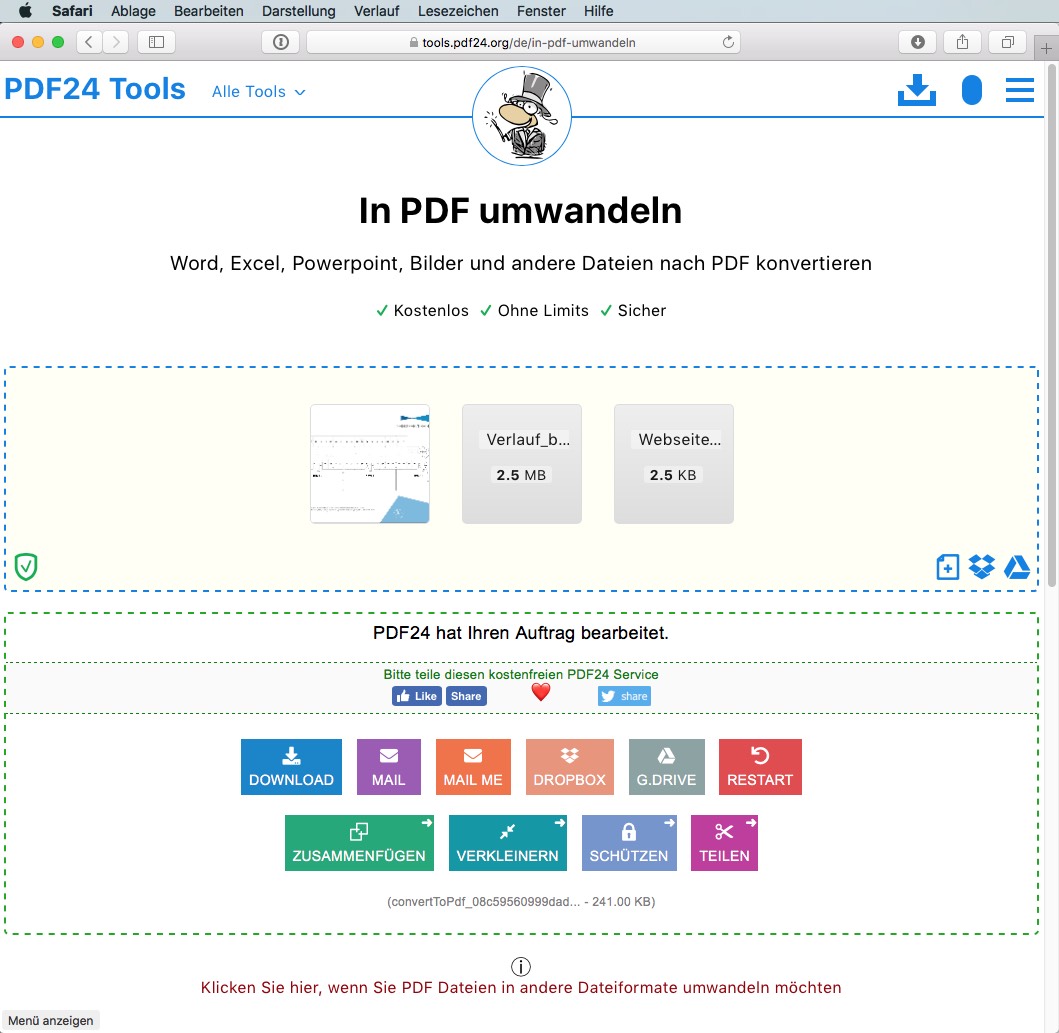Go forward with Safari's forward arrow
The width and height of the screenshot is (1059, 1033).
115,42
